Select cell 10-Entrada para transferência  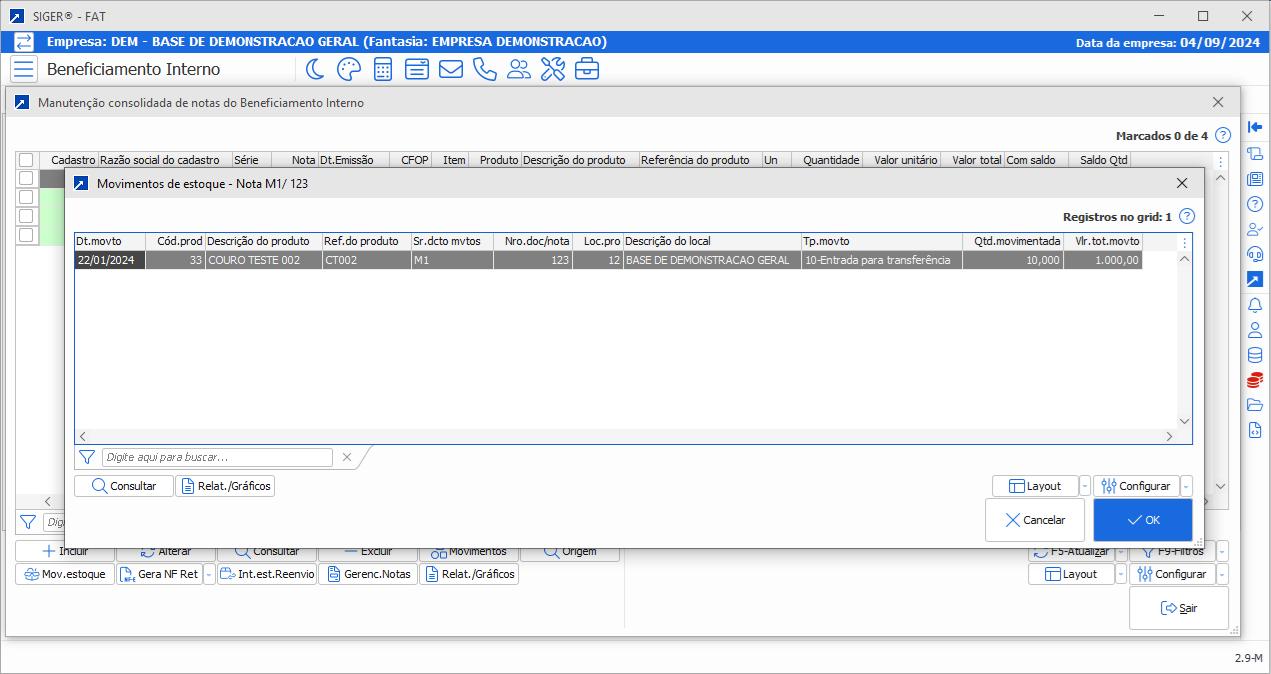click(881, 260)
